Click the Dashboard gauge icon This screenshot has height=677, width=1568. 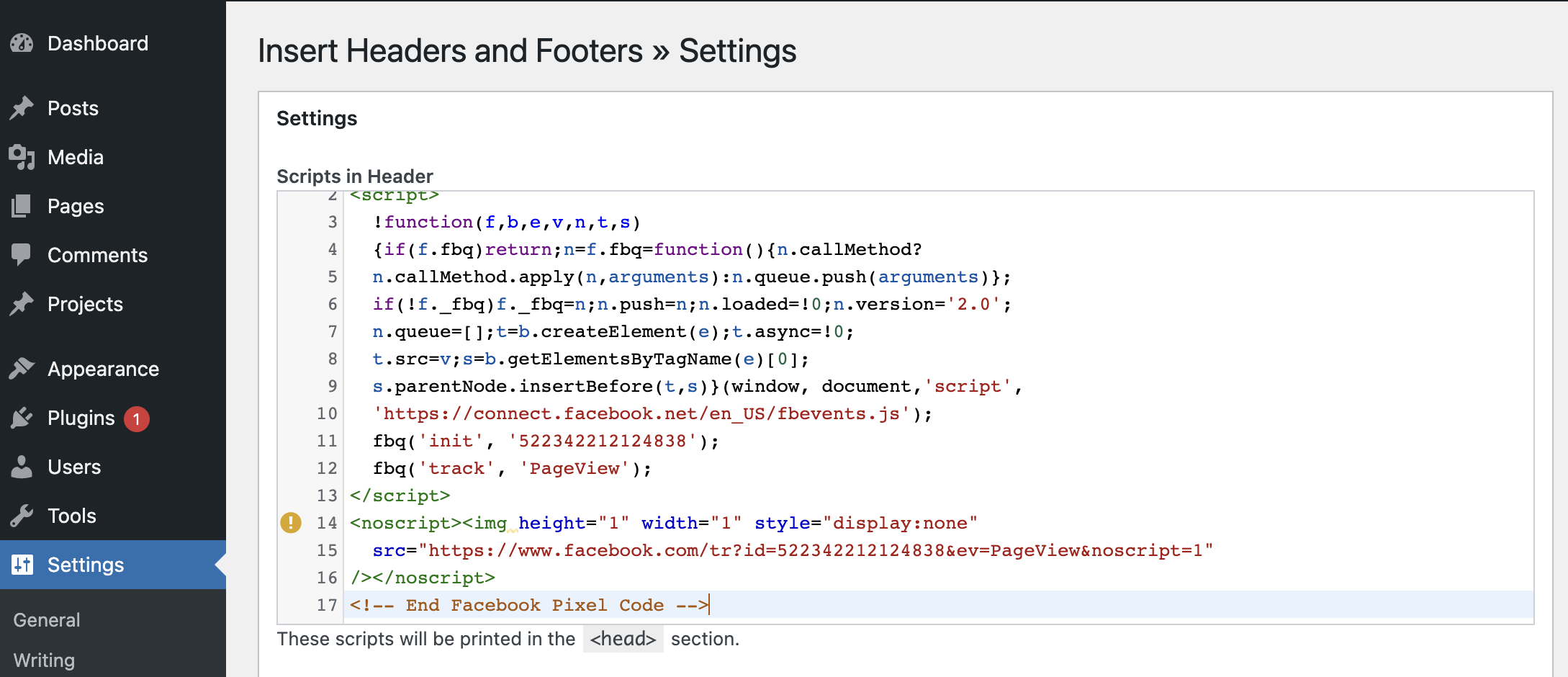pos(22,43)
